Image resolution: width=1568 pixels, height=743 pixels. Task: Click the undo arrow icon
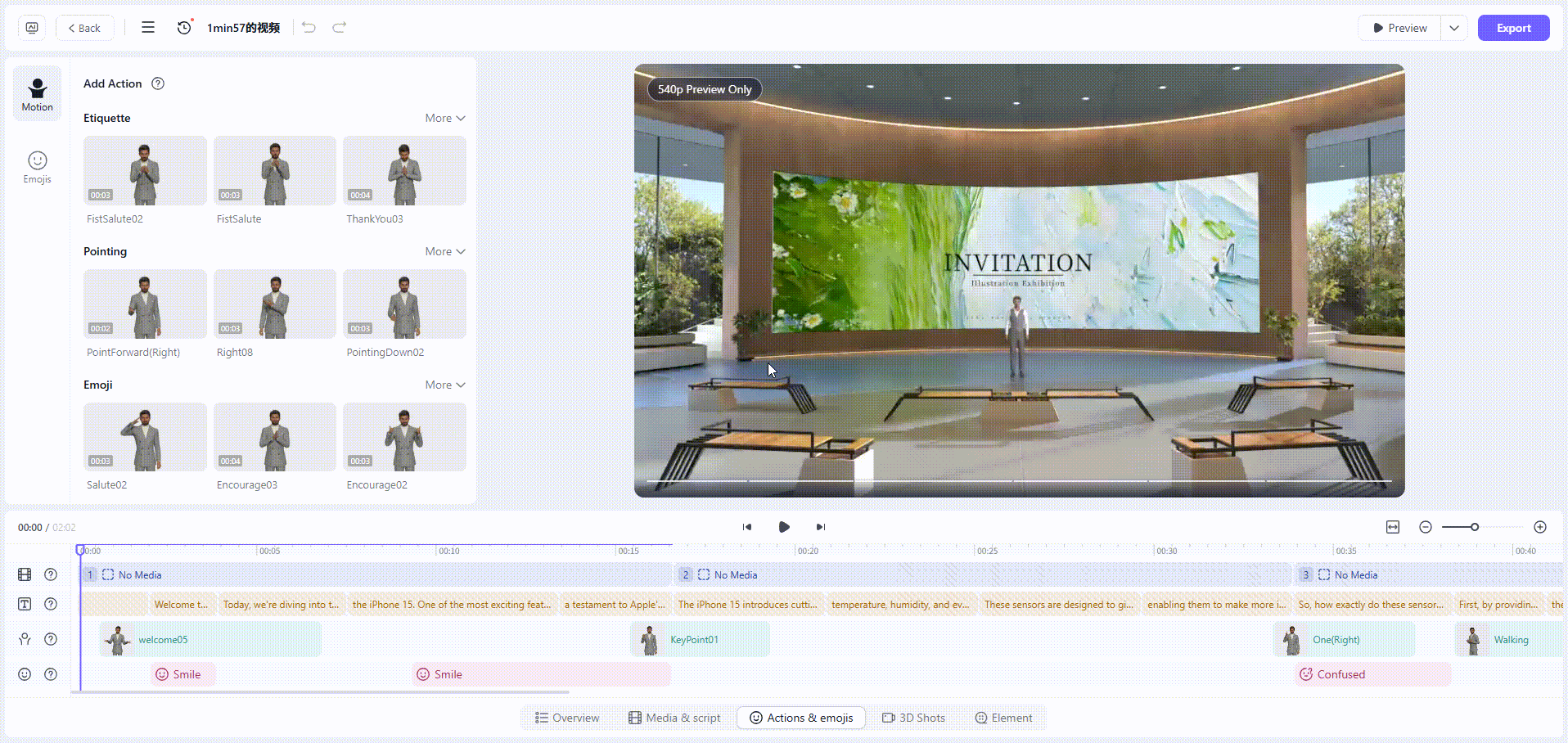(309, 28)
